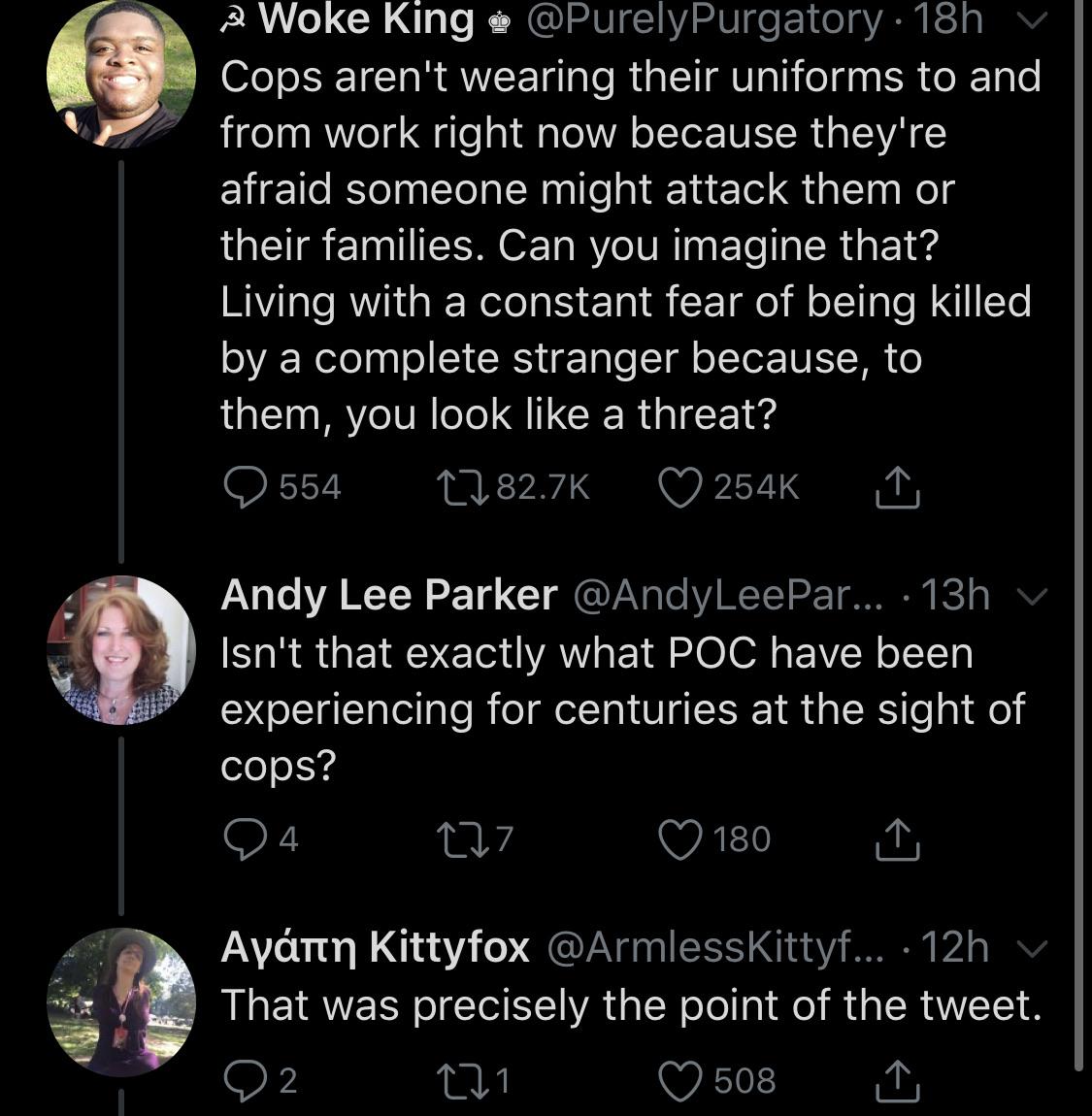Share Woke King's tweet

896,487
